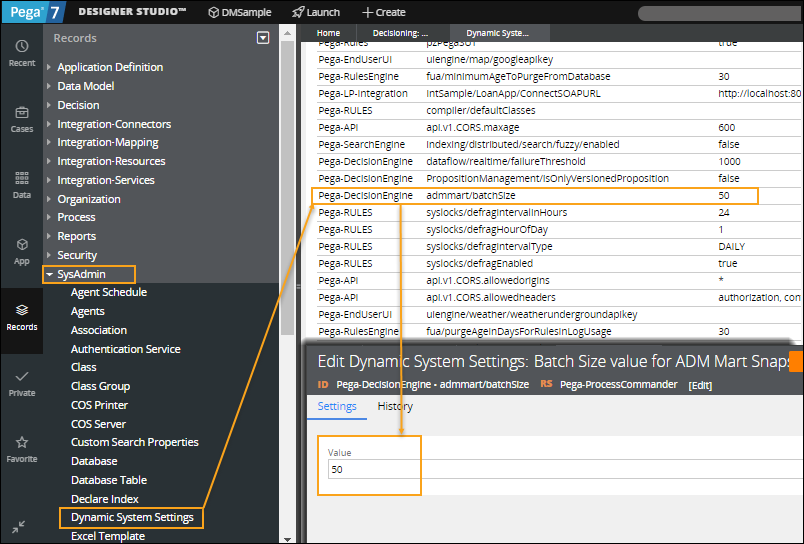Open the Recent clock icon in sidebar
The image size is (804, 544).
pyautogui.click(x=22, y=47)
